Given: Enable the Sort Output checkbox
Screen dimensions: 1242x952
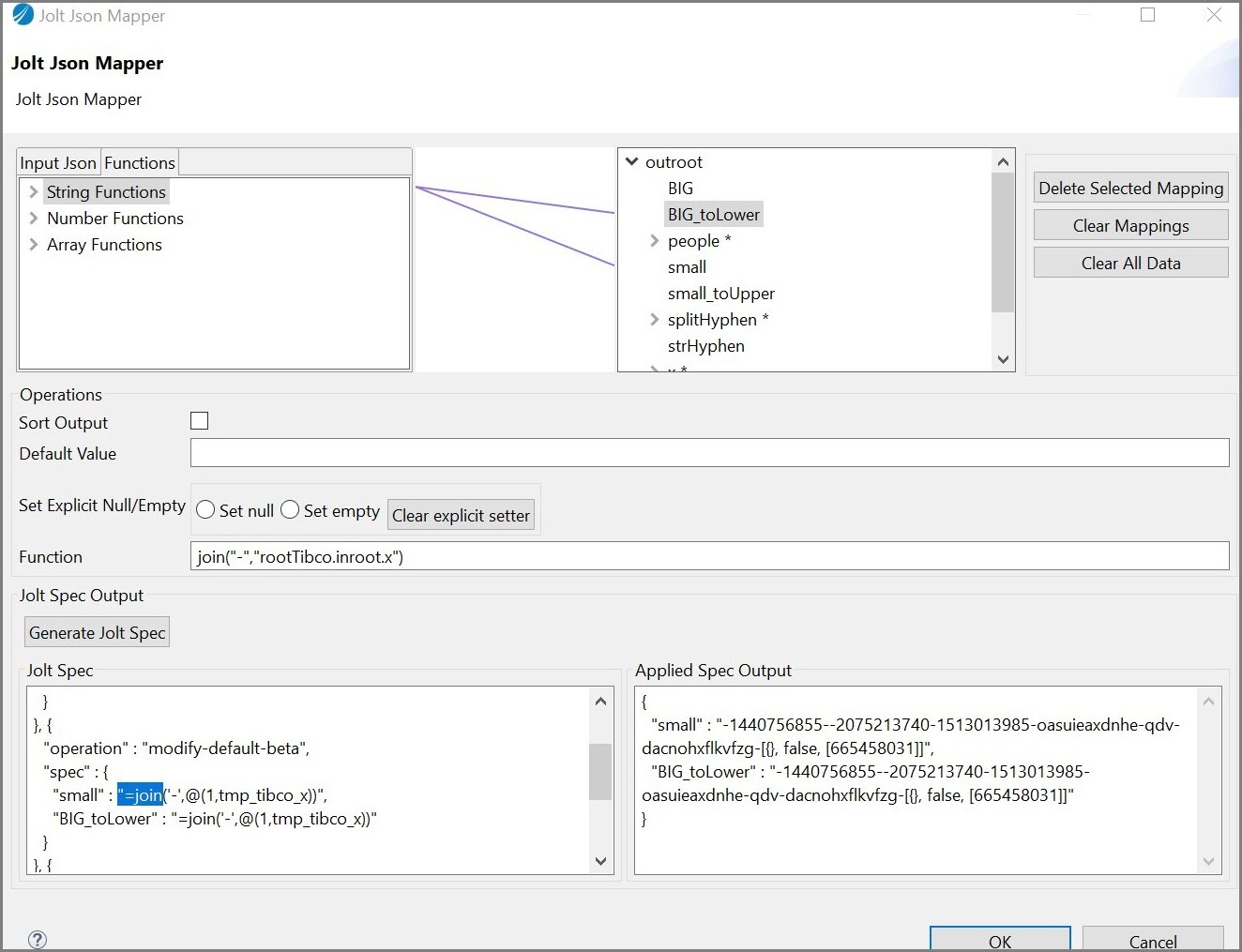Looking at the screenshot, I should 199,421.
